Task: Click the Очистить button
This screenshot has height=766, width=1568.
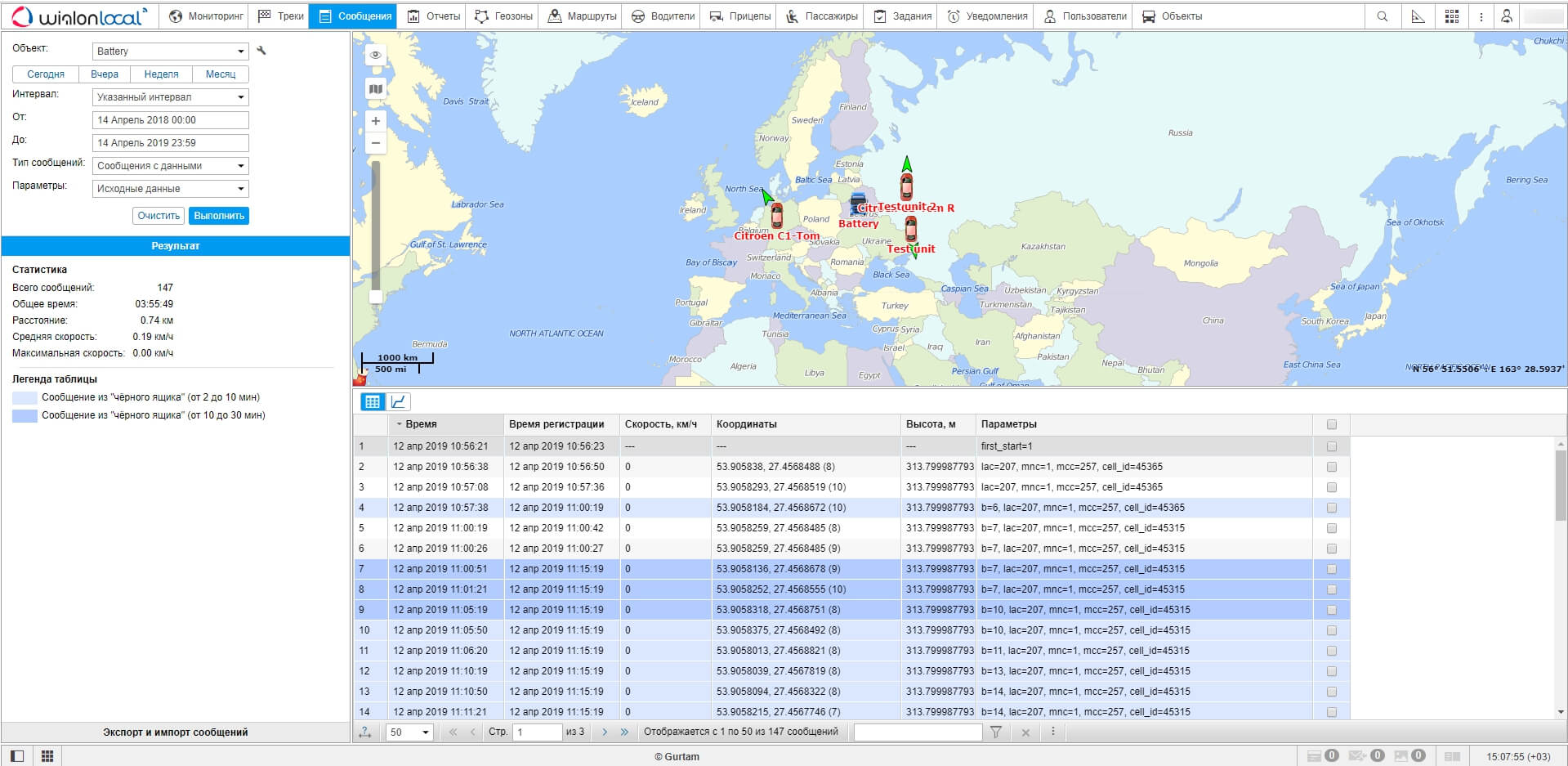Action: coord(159,216)
